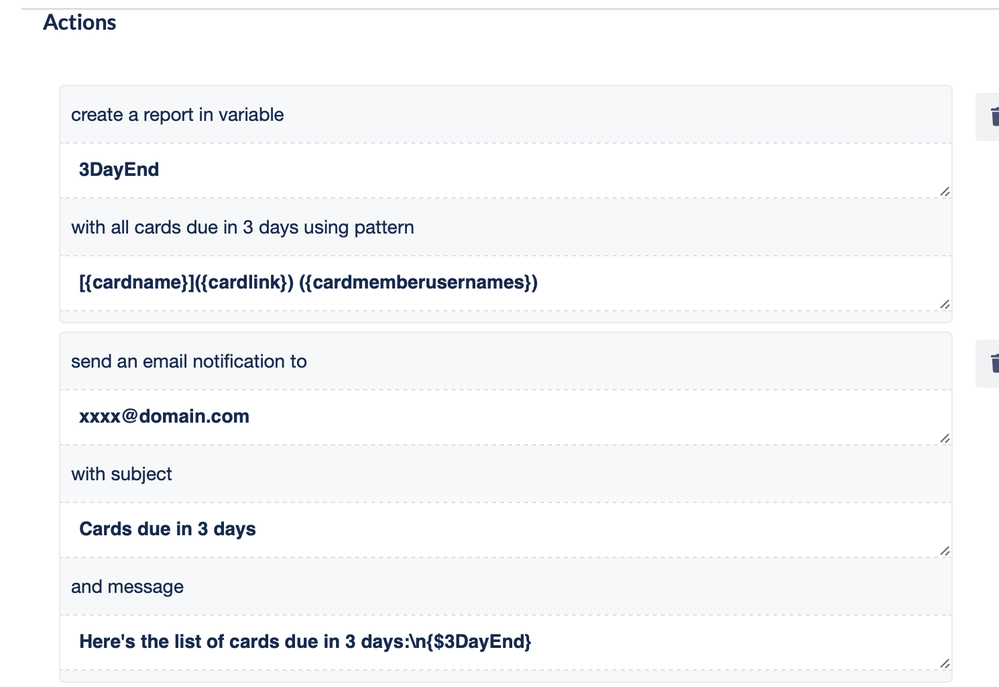Delete the 'send an email notification' action

(x=993, y=362)
